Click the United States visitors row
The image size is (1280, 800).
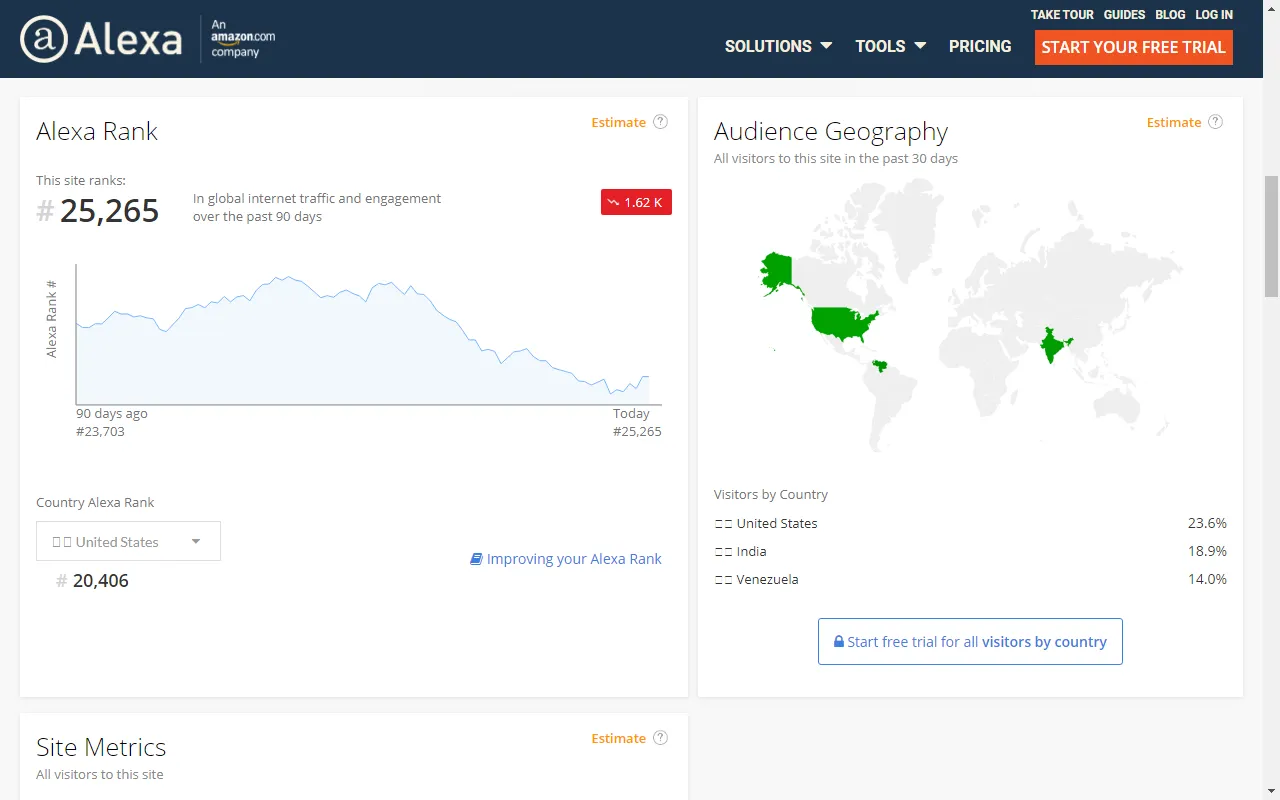pos(970,523)
